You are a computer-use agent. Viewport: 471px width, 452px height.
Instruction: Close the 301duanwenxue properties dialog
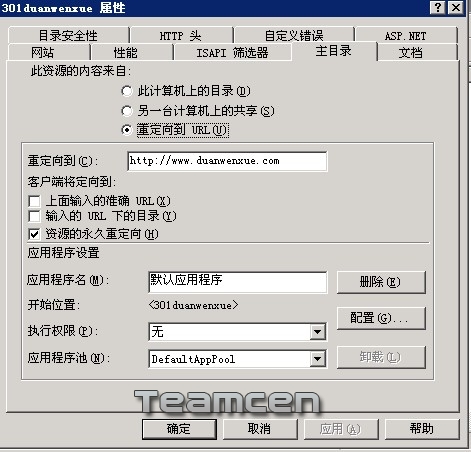[x=456, y=7]
